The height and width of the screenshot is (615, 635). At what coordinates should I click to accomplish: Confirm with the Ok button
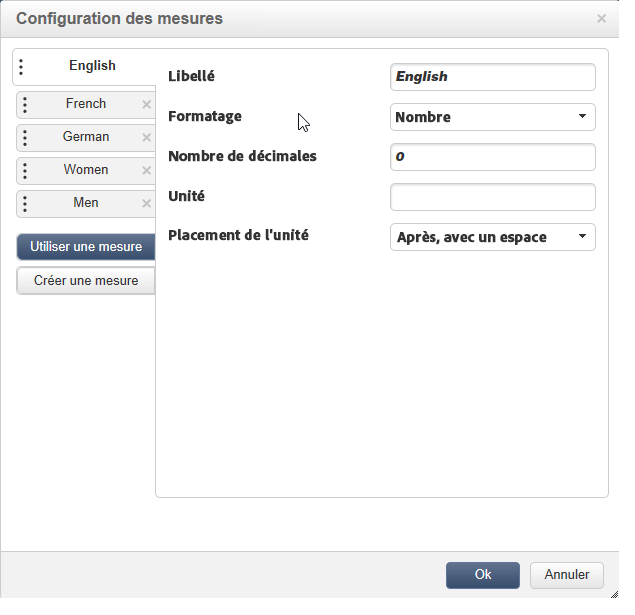point(483,575)
